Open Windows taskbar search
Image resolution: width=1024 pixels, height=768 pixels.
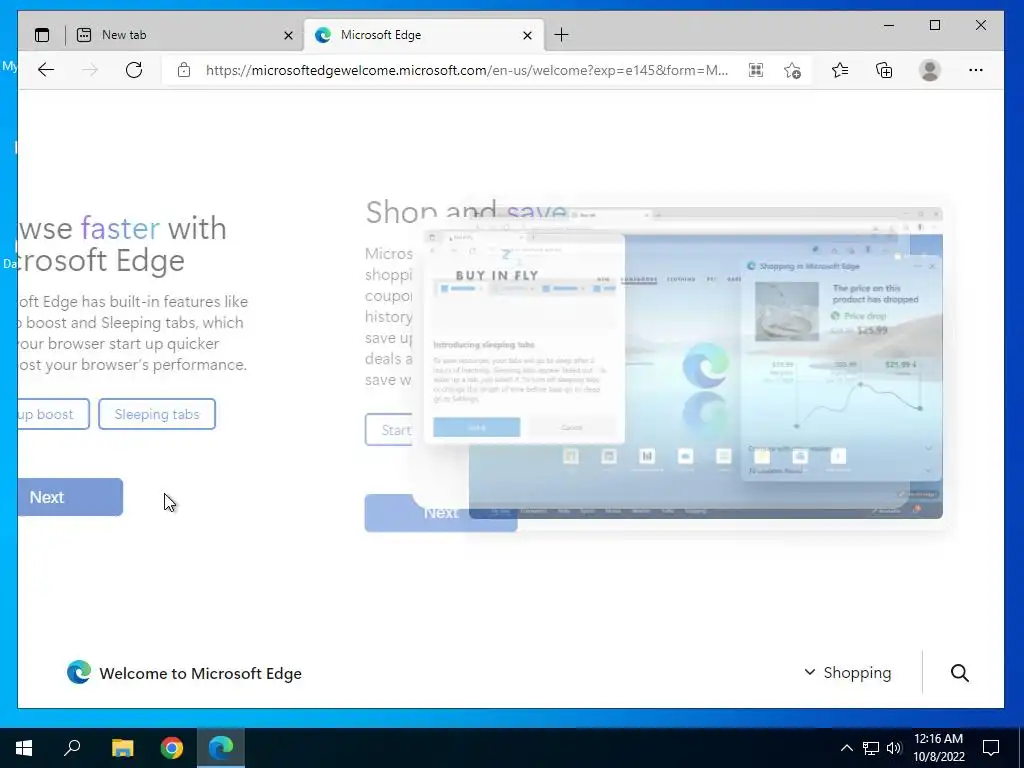coord(72,748)
